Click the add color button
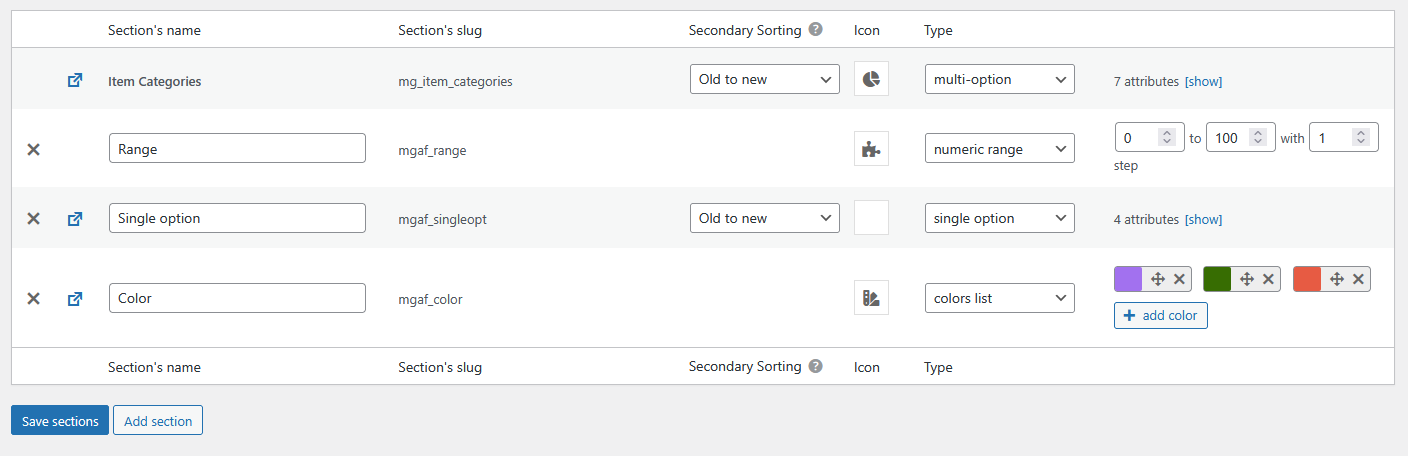Screen dimensions: 1408x456 [1160, 316]
